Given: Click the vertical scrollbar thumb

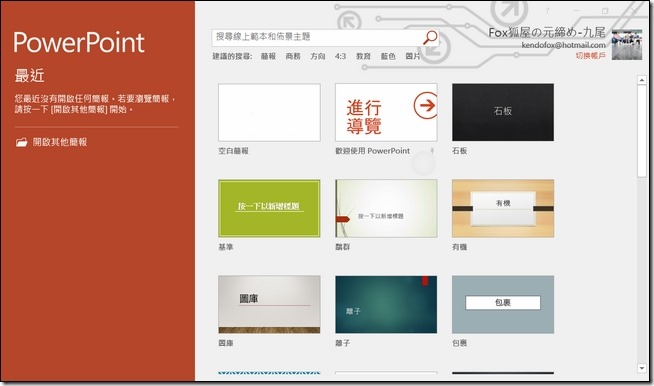Looking at the screenshot, I should pyautogui.click(x=642, y=131).
